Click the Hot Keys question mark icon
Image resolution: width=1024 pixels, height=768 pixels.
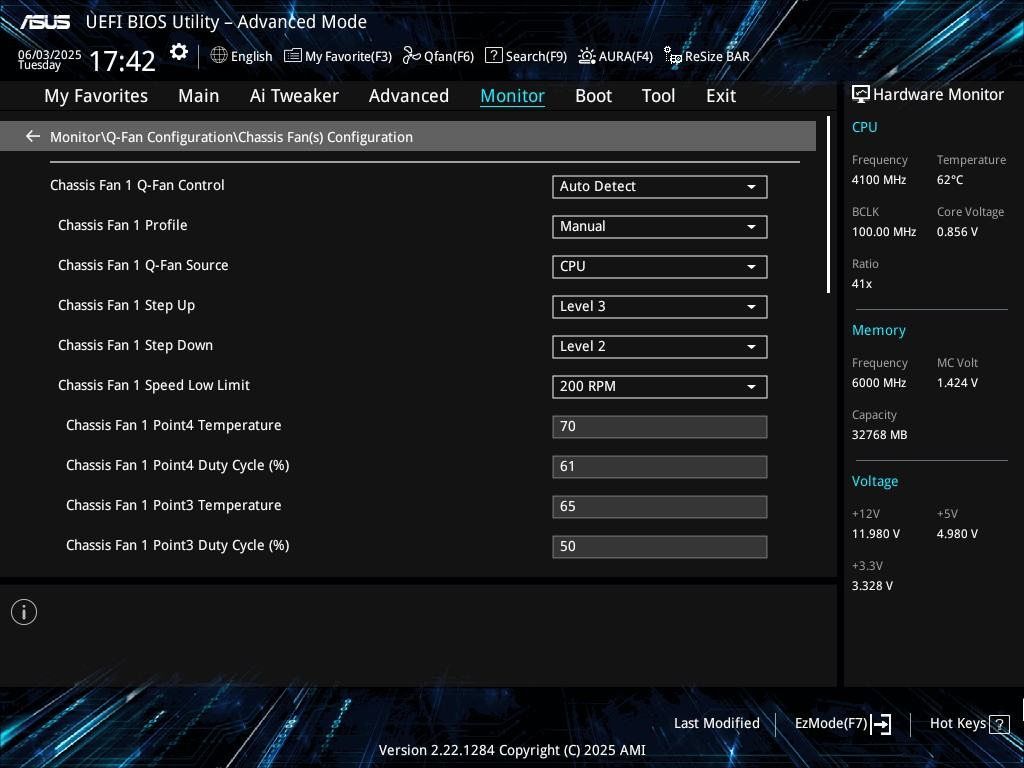999,724
